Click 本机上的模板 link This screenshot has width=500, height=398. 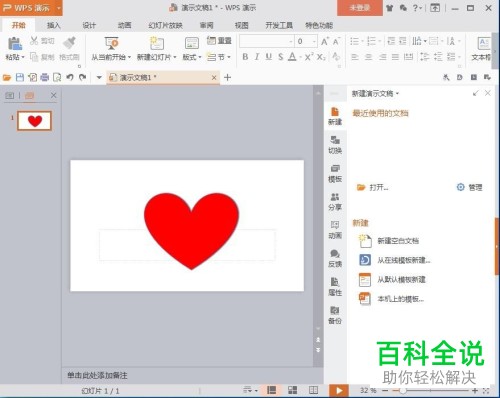(x=391, y=299)
